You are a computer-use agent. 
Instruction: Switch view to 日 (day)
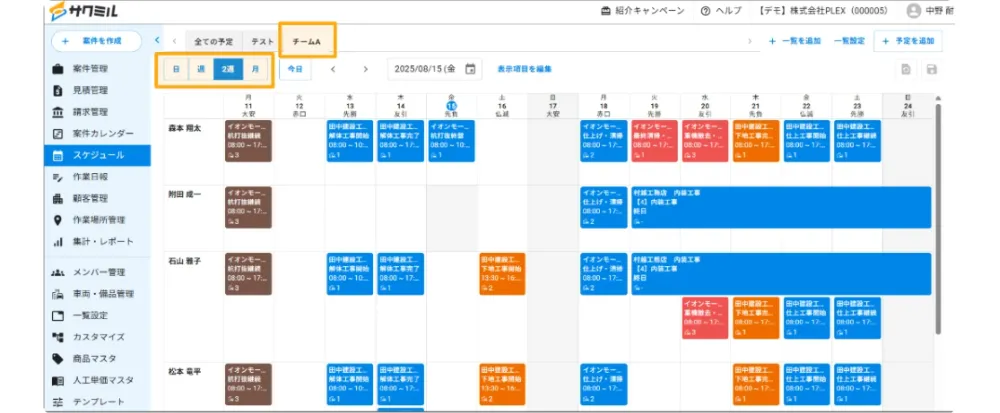(x=176, y=69)
